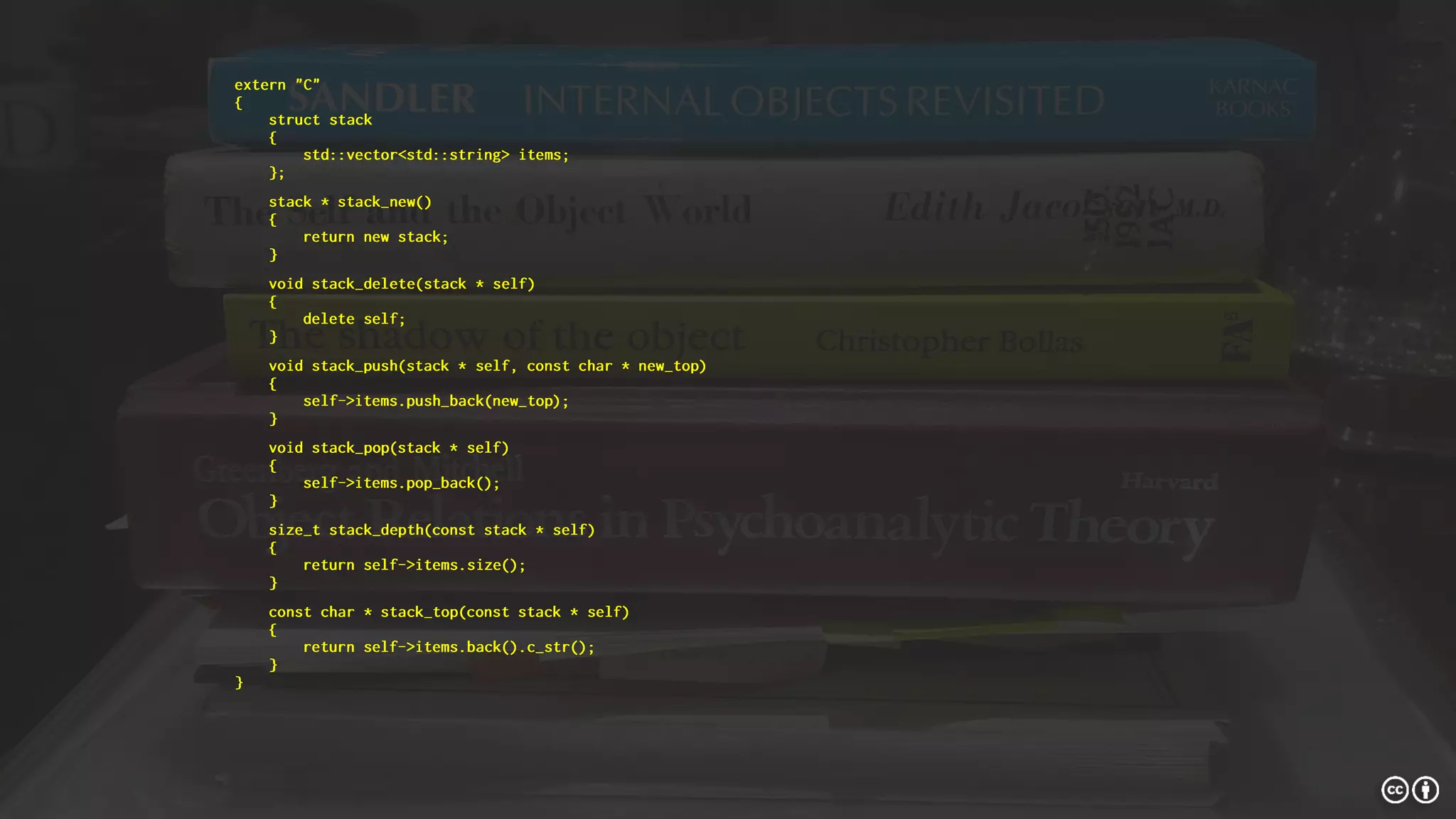Click the Internal Objects Revisited book title
1456x819 pixels.
coord(814,101)
